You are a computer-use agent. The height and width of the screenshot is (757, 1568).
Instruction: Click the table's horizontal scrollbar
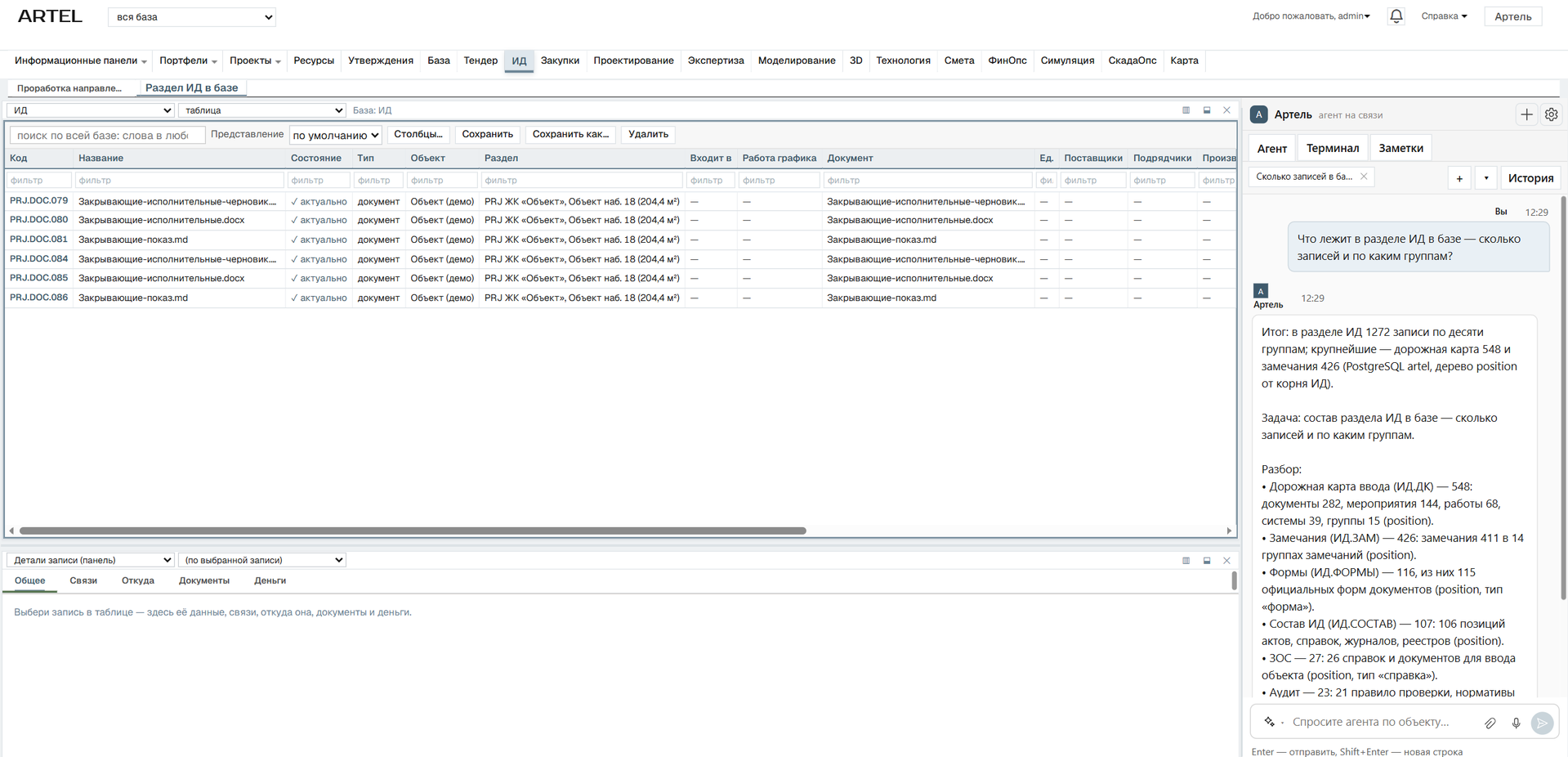coord(413,531)
